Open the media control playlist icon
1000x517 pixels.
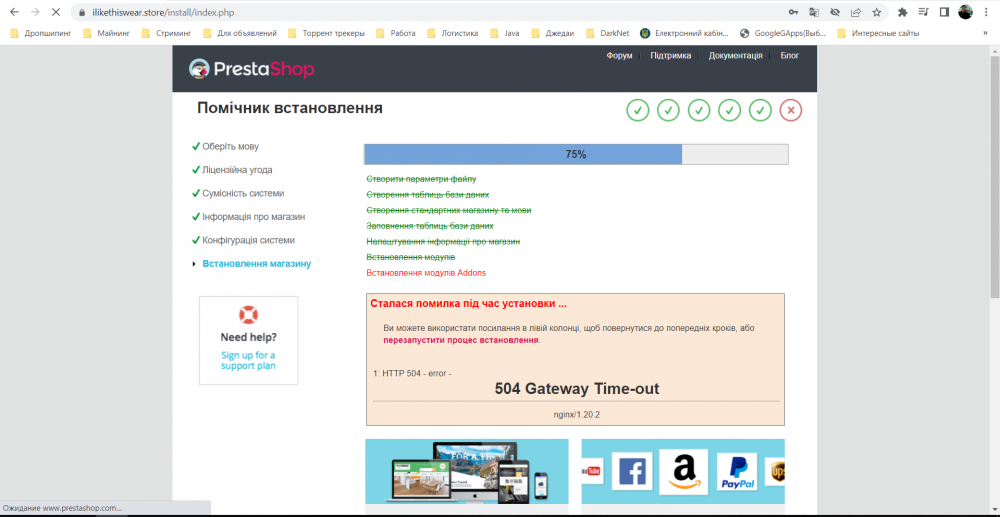(923, 12)
